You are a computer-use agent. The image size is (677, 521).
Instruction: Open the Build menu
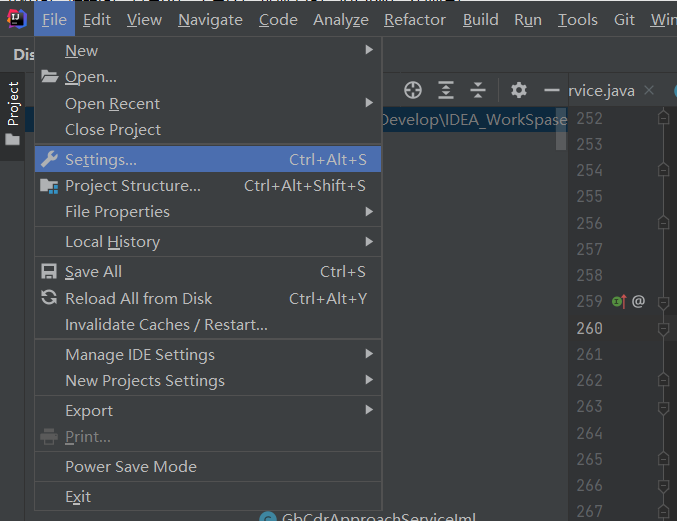point(481,19)
